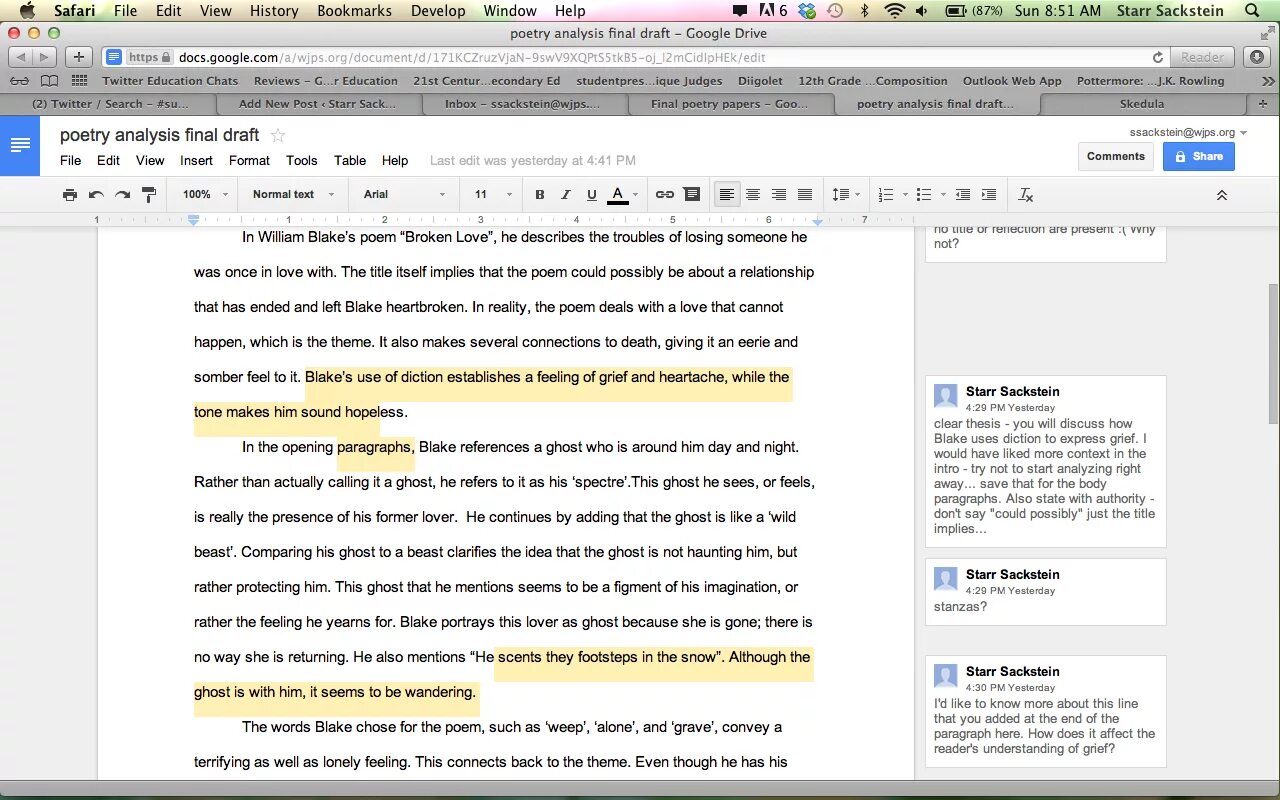Open the Normal text style dropdown
Viewport: 1280px width, 800px height.
(293, 195)
